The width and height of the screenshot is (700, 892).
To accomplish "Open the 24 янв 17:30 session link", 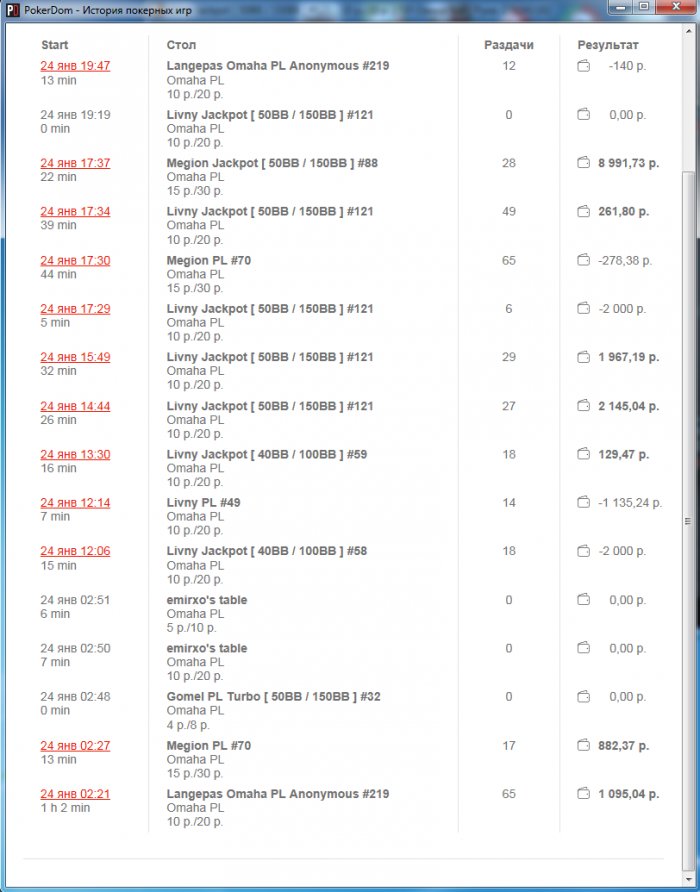I will 75,261.
